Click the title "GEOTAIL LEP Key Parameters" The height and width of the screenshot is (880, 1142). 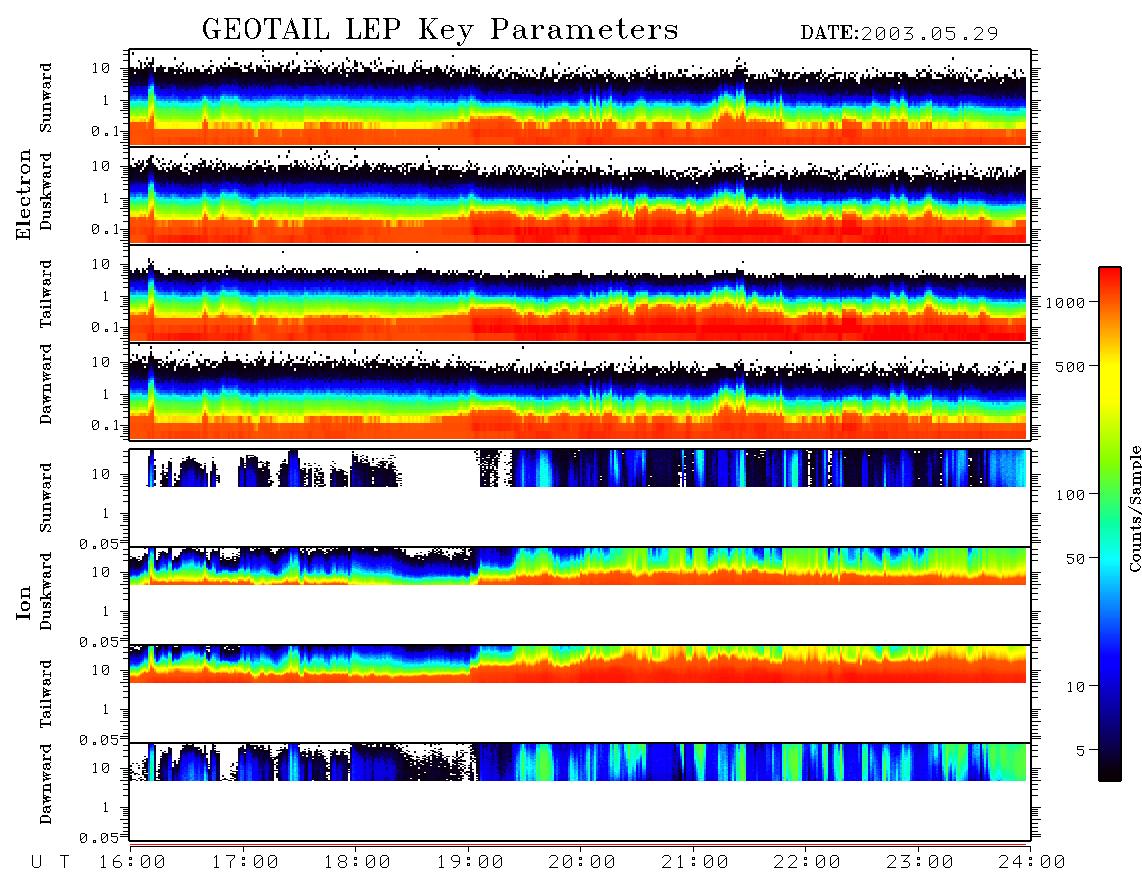coord(440,30)
